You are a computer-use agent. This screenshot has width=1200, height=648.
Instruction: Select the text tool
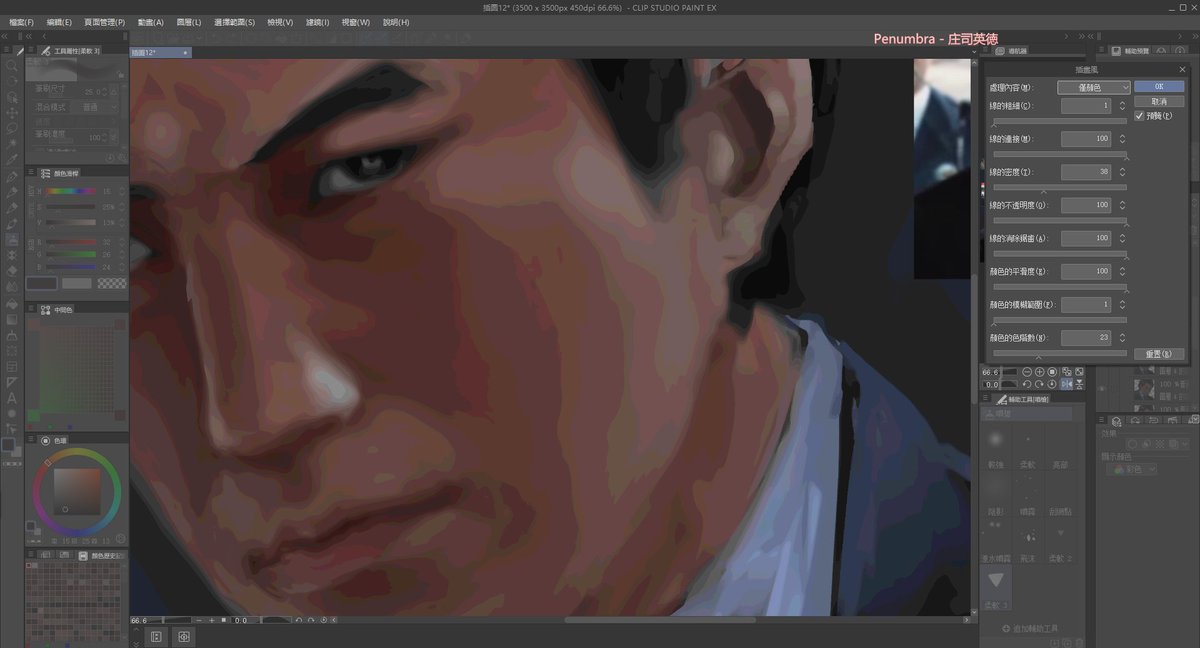click(x=12, y=398)
